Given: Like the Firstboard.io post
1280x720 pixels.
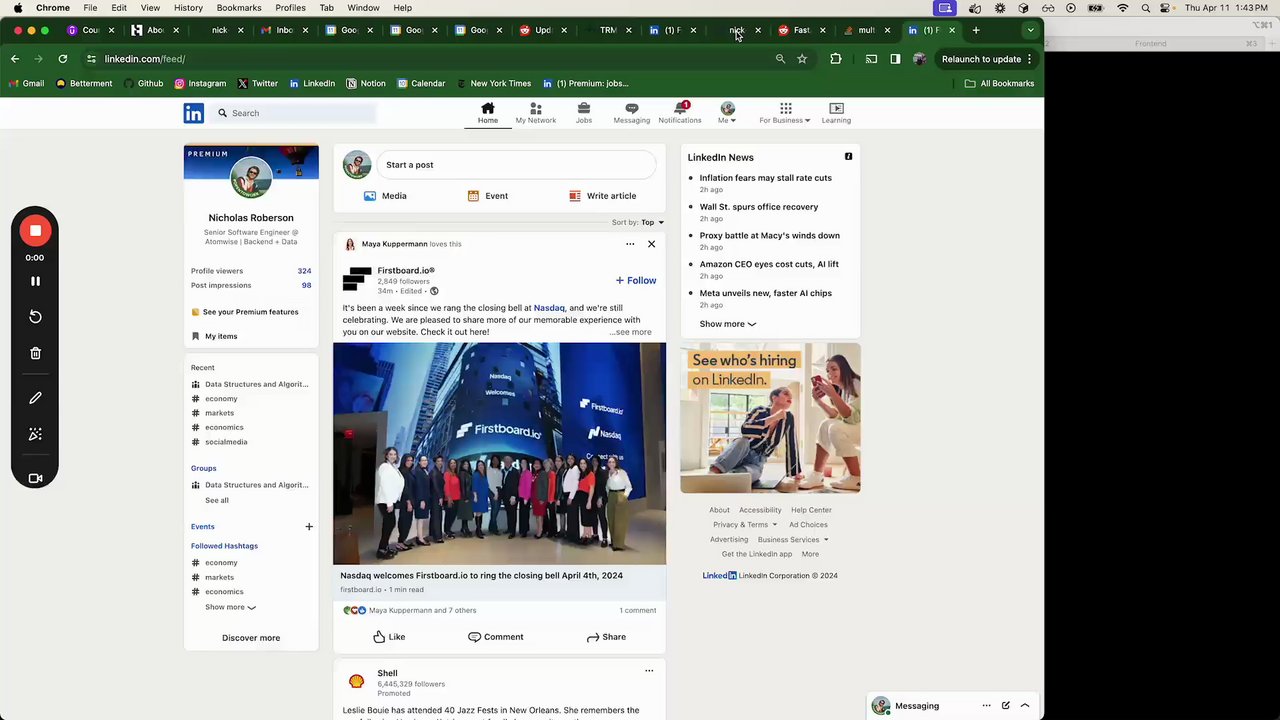Looking at the screenshot, I should coord(389,637).
